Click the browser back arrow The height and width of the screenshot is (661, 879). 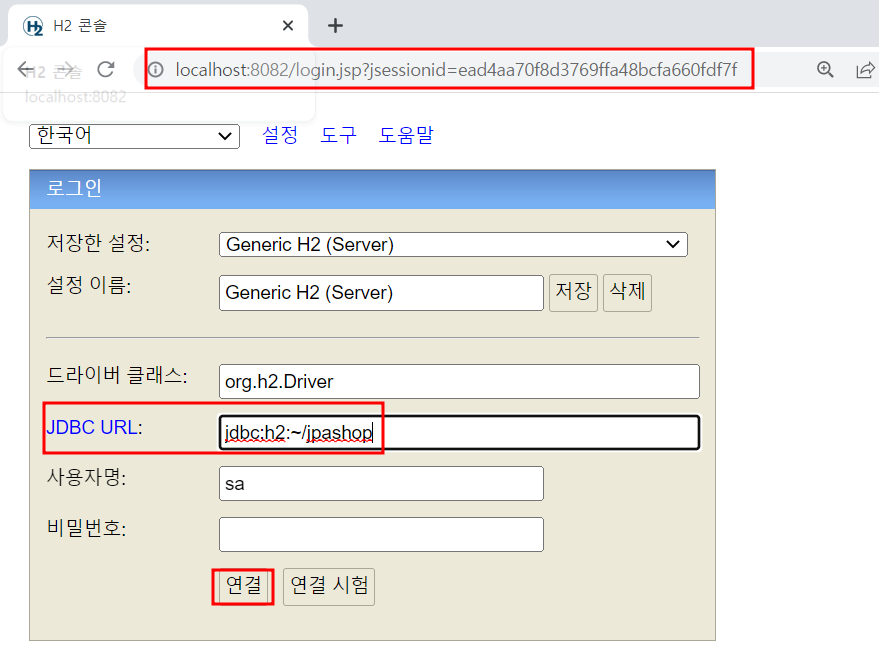pyautogui.click(x=25, y=70)
